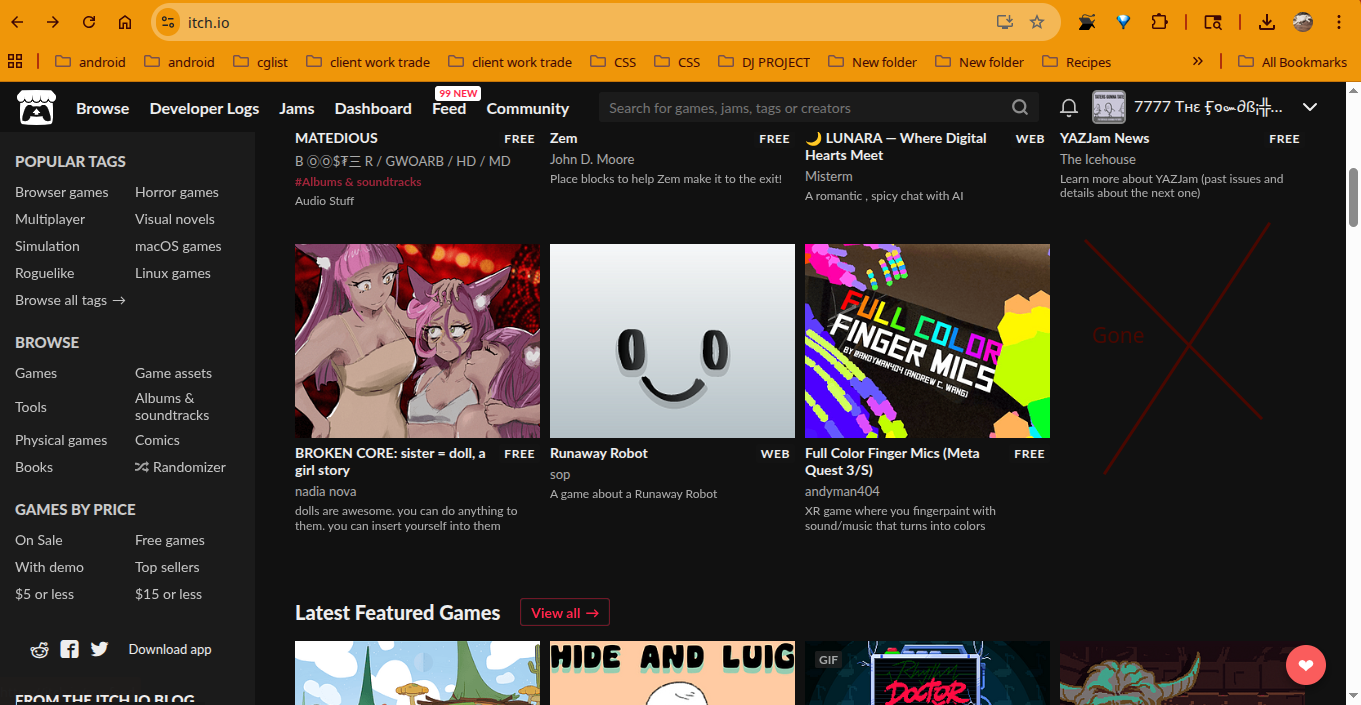Open the Randomizer link
The width and height of the screenshot is (1361, 705).
(181, 467)
